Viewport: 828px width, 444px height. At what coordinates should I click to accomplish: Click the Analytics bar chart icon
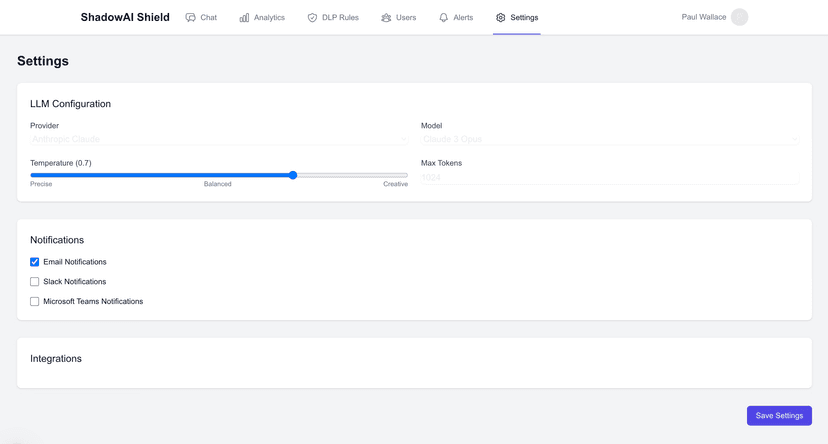pyautogui.click(x=244, y=17)
